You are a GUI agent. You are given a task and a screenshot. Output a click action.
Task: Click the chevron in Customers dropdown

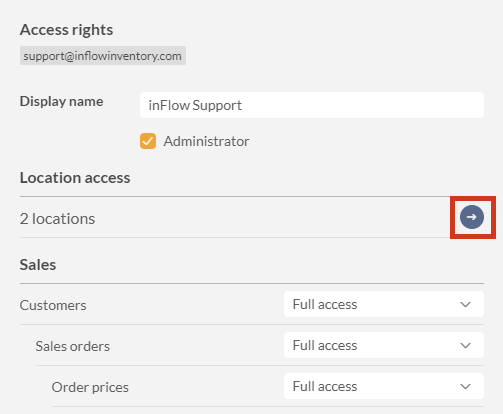click(x=465, y=304)
